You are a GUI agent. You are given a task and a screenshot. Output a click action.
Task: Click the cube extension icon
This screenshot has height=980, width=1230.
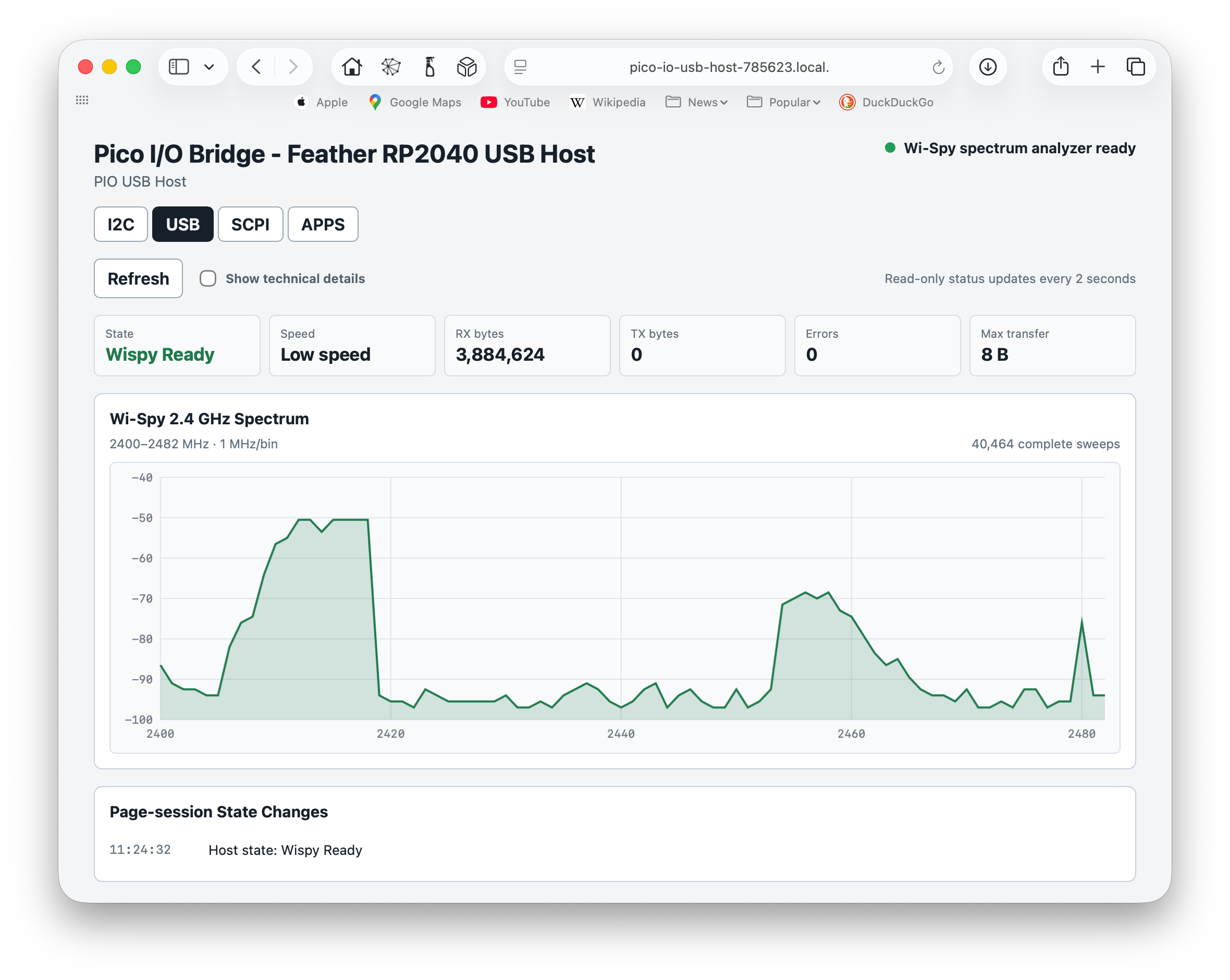pyautogui.click(x=466, y=67)
